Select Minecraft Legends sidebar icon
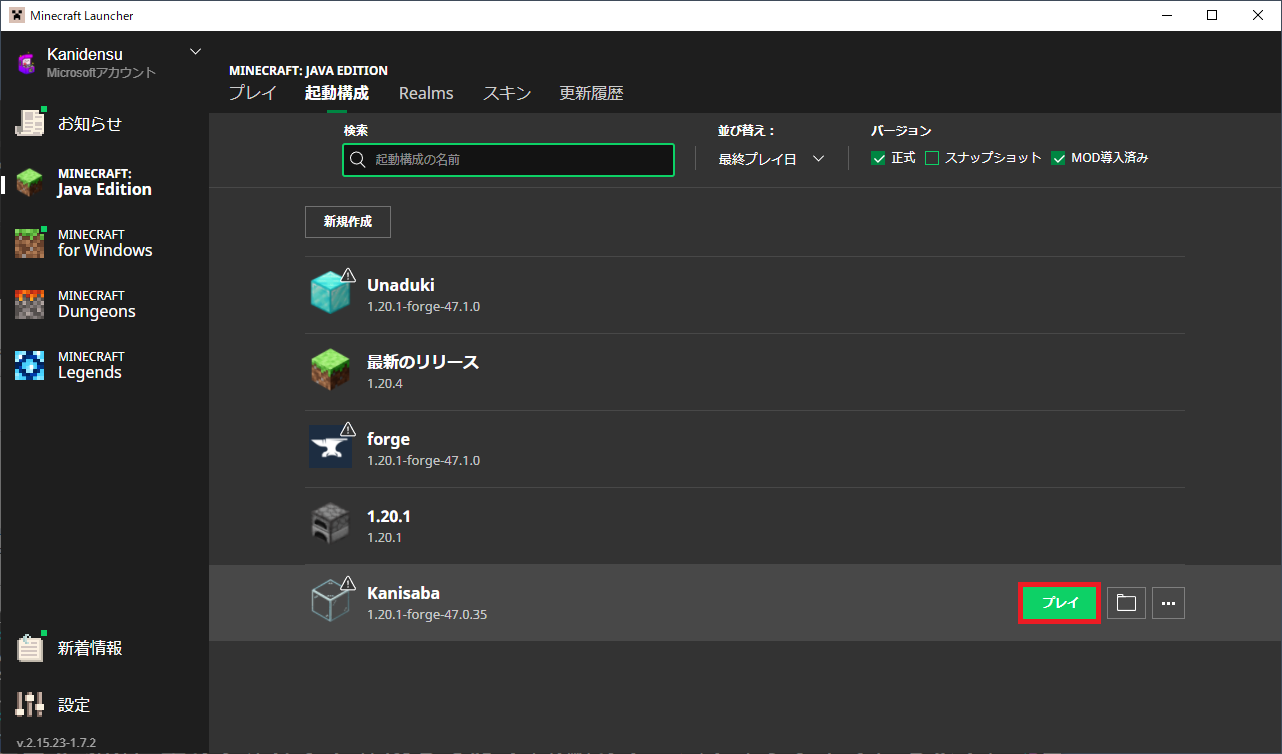This screenshot has width=1282, height=754. click(30, 365)
